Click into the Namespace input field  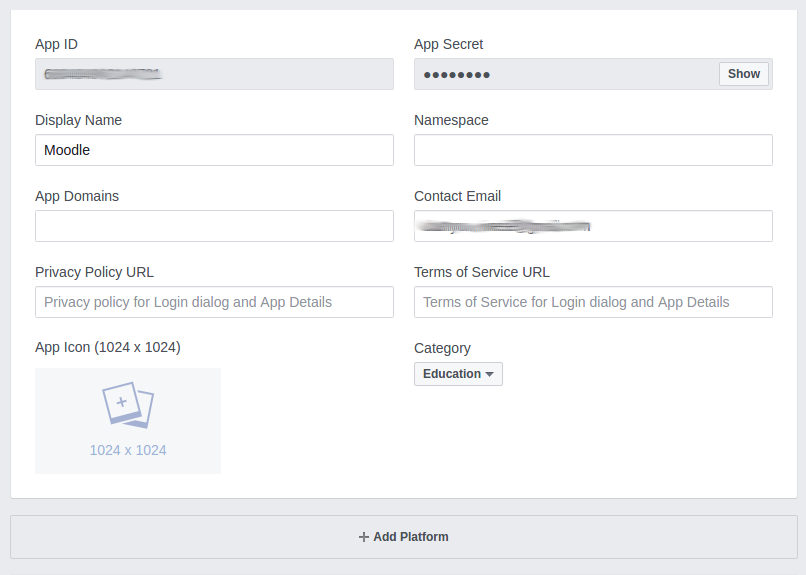coord(593,150)
